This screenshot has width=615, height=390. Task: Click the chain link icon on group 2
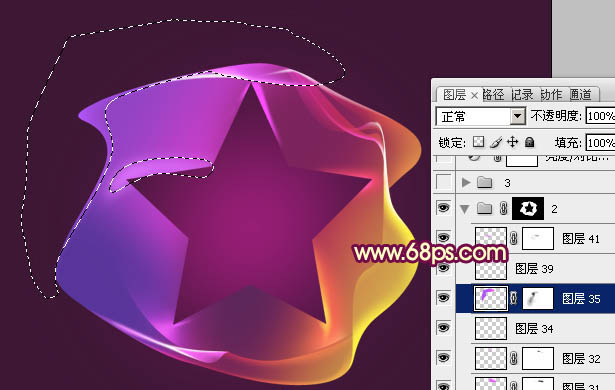(x=504, y=208)
